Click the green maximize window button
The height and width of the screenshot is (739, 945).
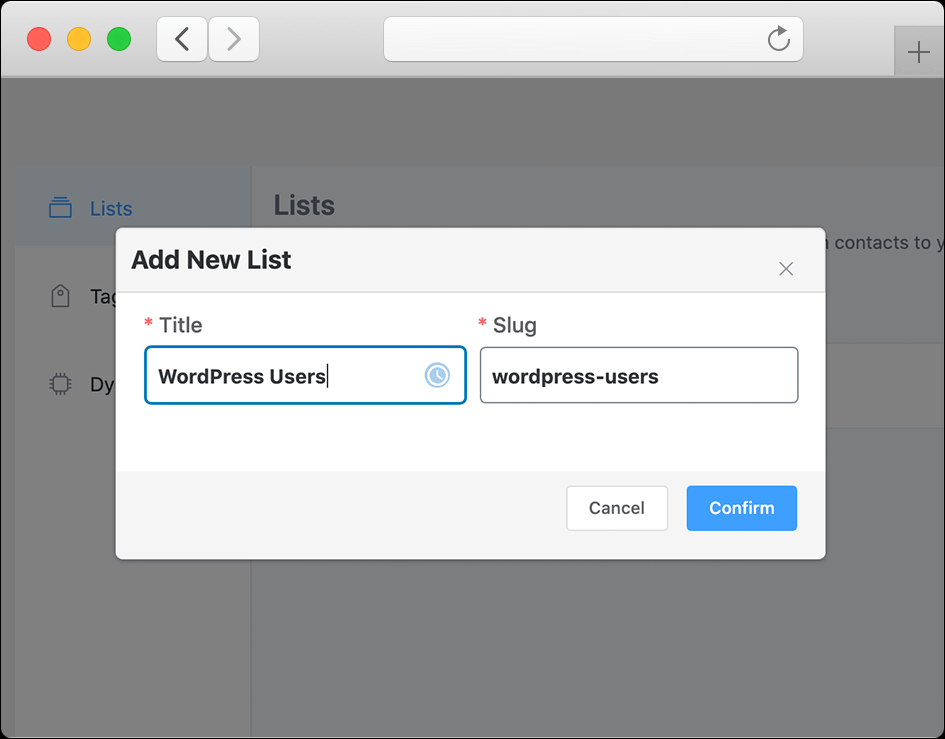click(x=119, y=39)
